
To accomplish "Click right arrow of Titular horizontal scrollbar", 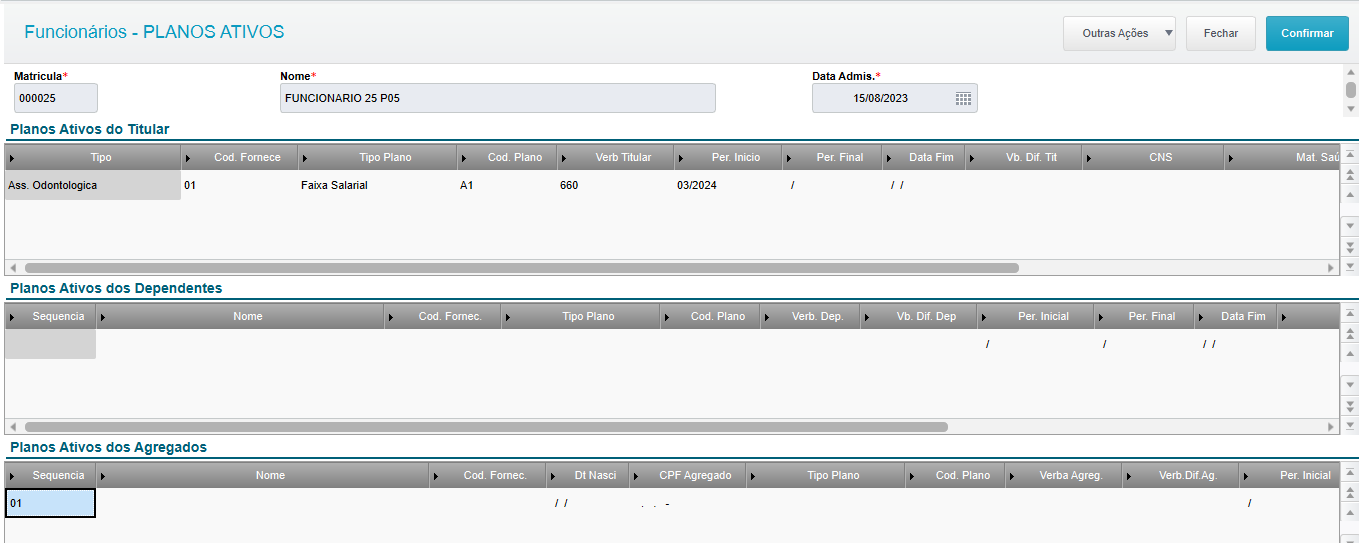I will [1331, 268].
